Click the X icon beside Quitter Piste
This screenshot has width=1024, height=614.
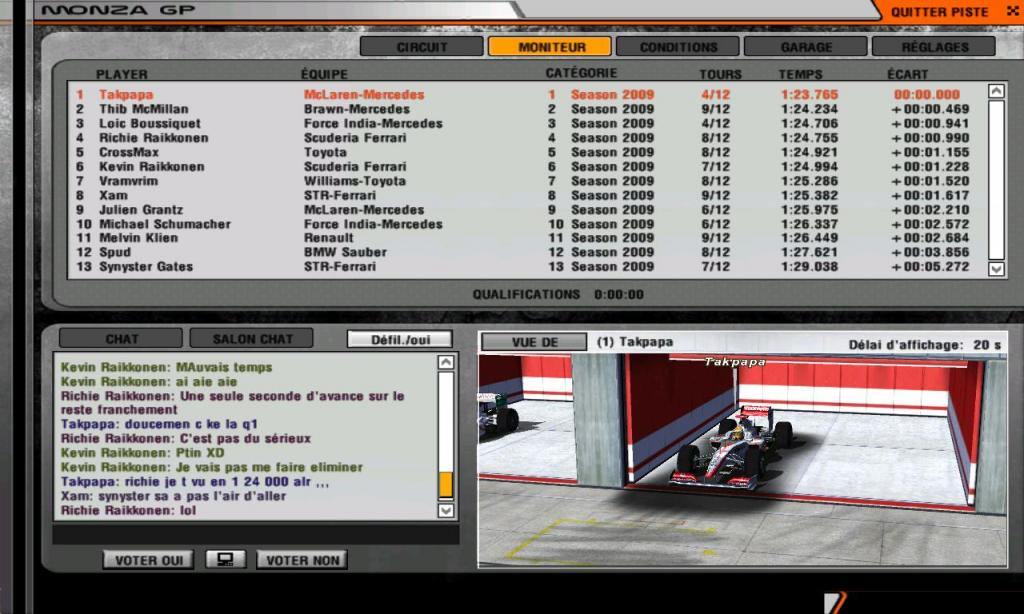(1012, 11)
